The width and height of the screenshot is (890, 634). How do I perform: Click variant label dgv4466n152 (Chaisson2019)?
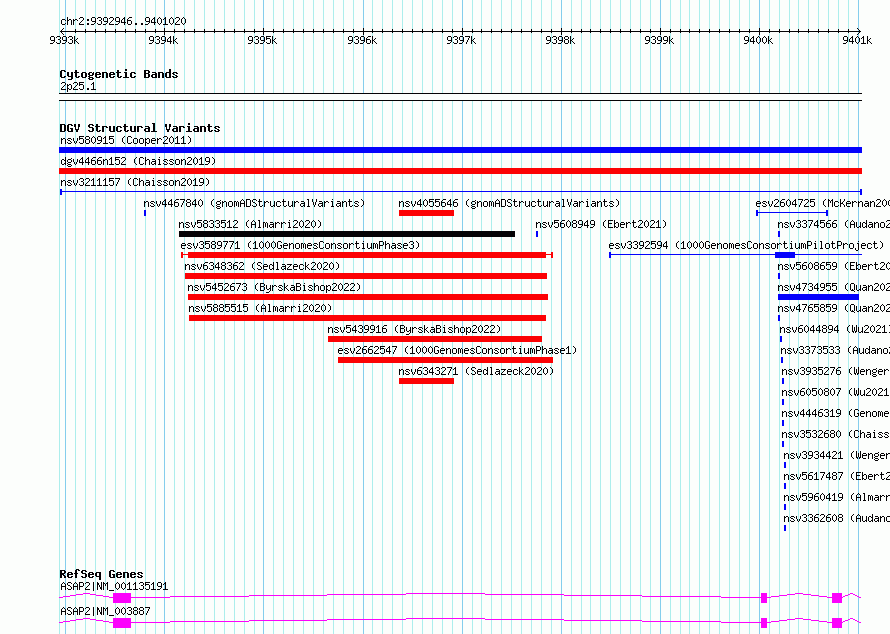pyautogui.click(x=138, y=161)
